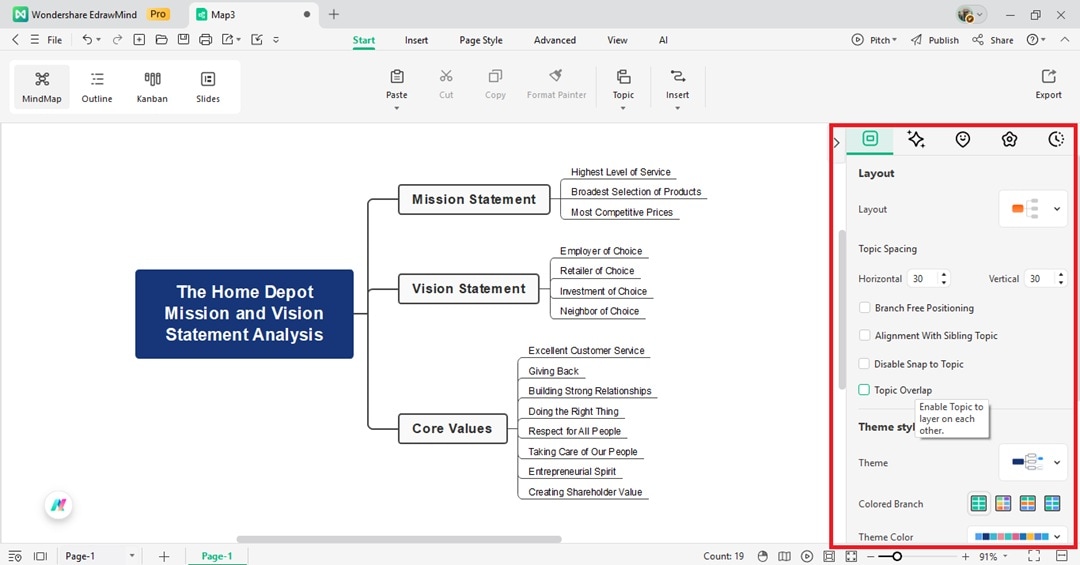Increase Horizontal topic spacing stepper
Viewport: 1080px width, 565px height.
click(944, 274)
